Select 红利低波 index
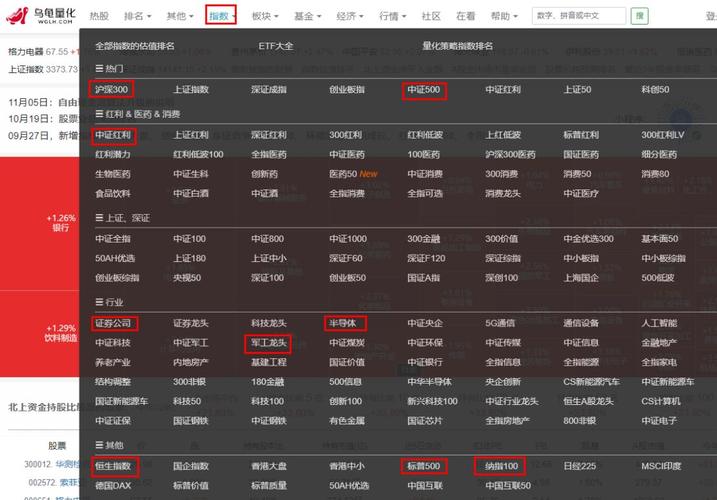Screen dimensions: 717x500 (x=425, y=135)
